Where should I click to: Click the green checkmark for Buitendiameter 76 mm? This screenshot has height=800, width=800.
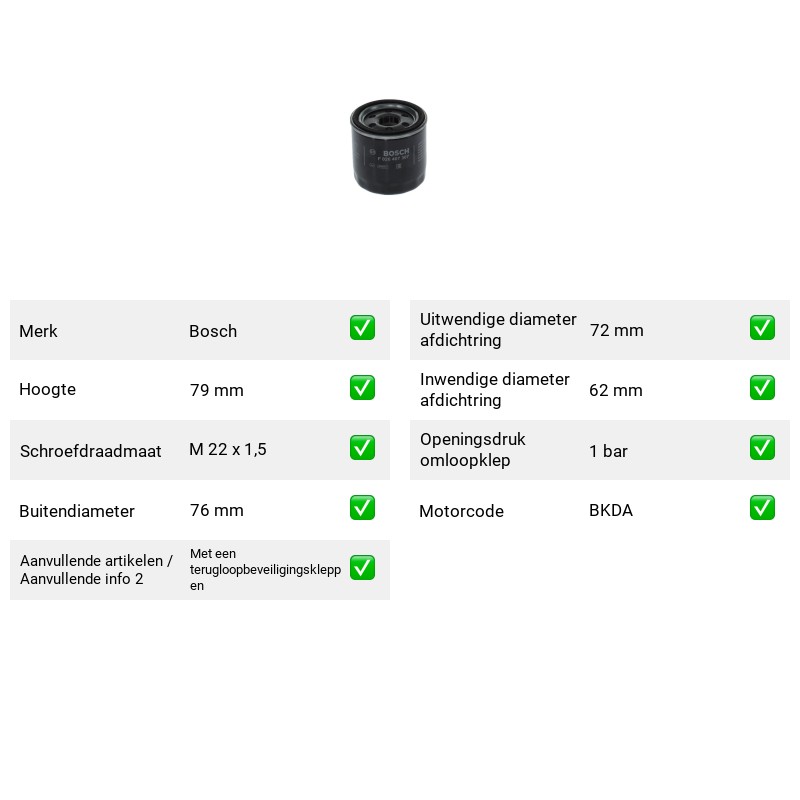[x=362, y=508]
